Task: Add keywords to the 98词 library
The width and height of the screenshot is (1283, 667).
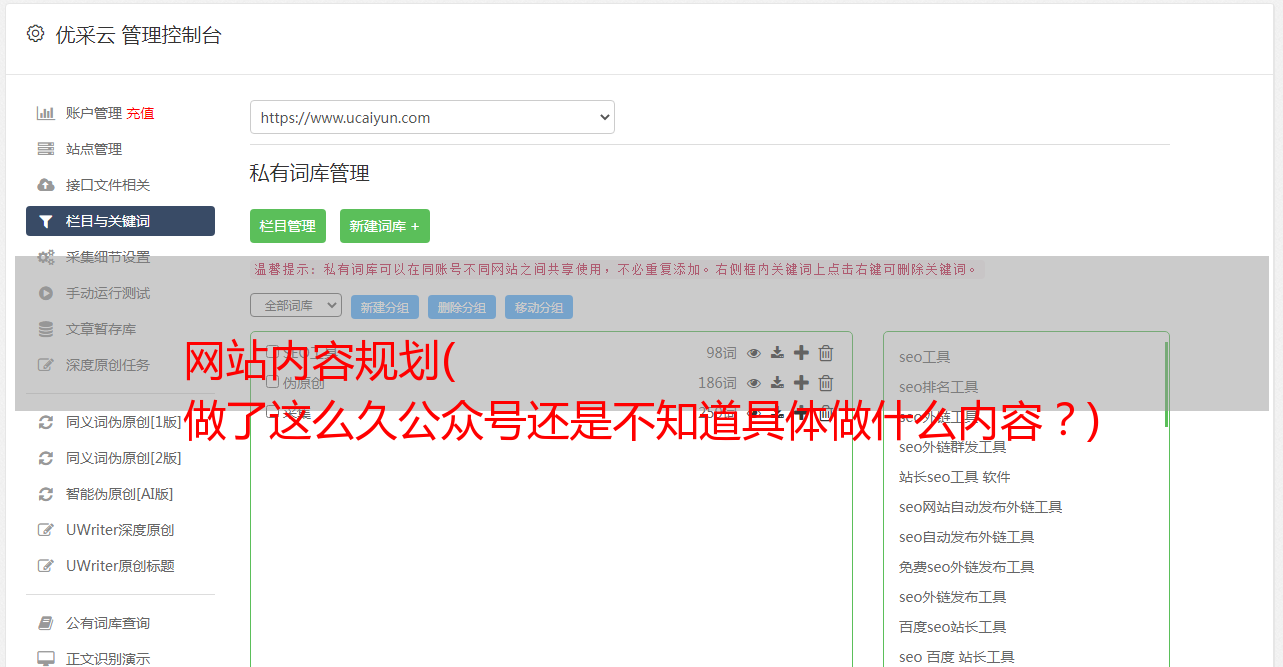Action: [x=801, y=353]
